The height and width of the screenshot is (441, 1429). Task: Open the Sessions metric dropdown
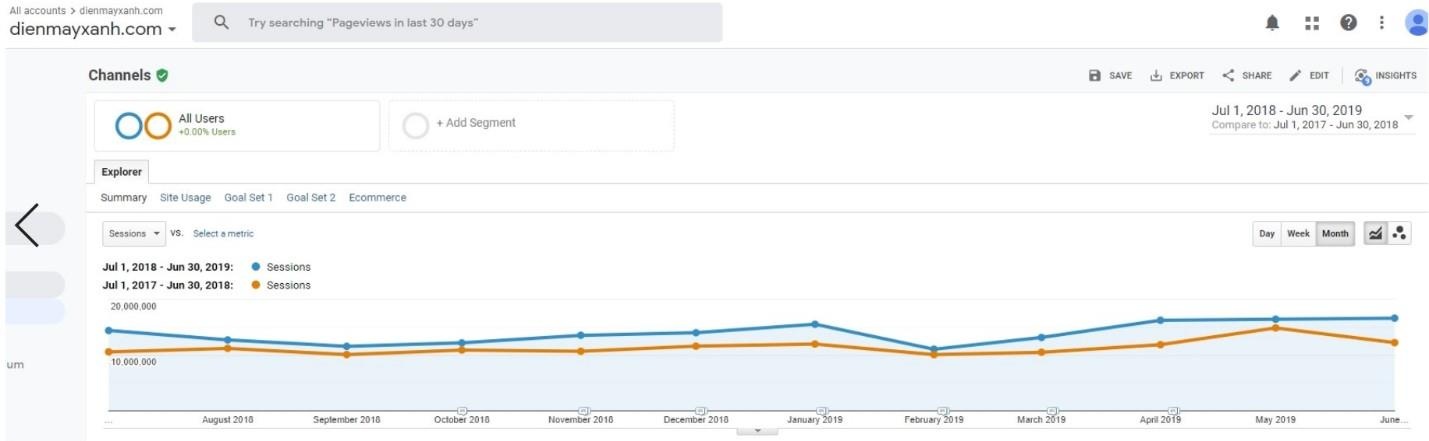[134, 234]
